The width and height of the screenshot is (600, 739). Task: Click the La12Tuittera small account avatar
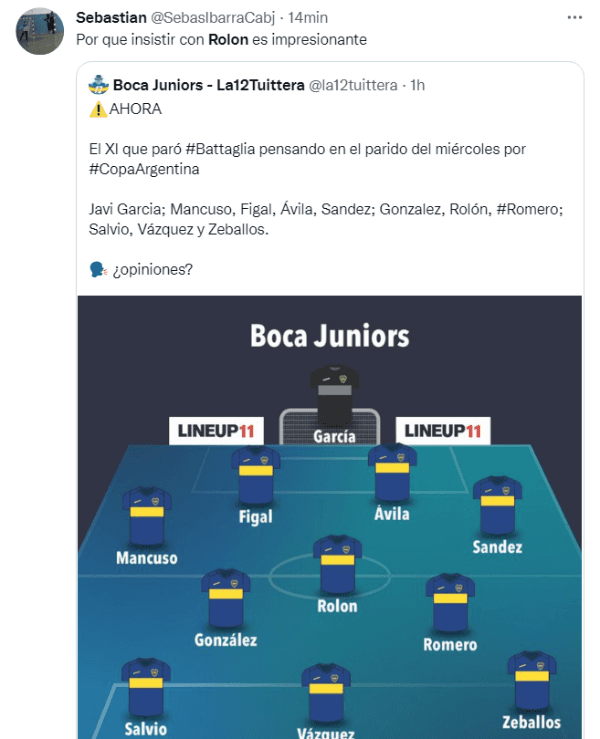98,85
